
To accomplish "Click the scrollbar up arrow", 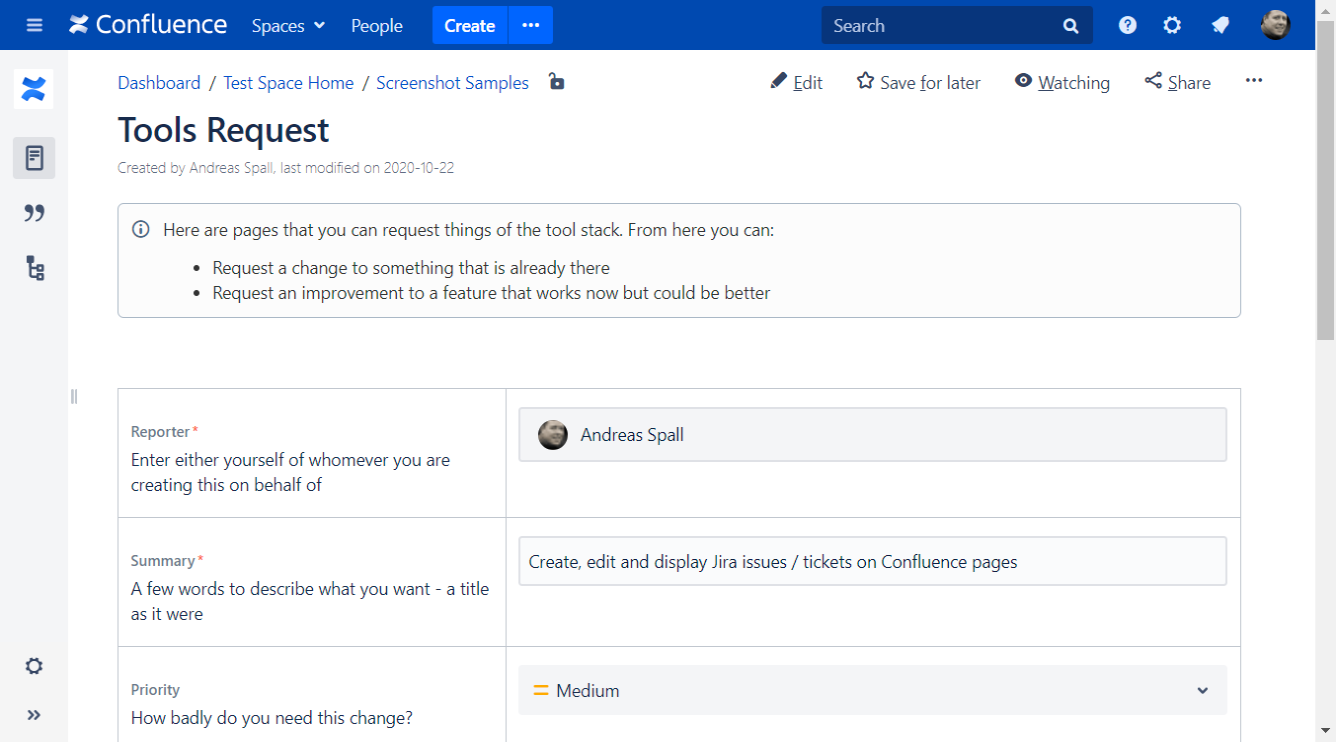I will 1325,9.
